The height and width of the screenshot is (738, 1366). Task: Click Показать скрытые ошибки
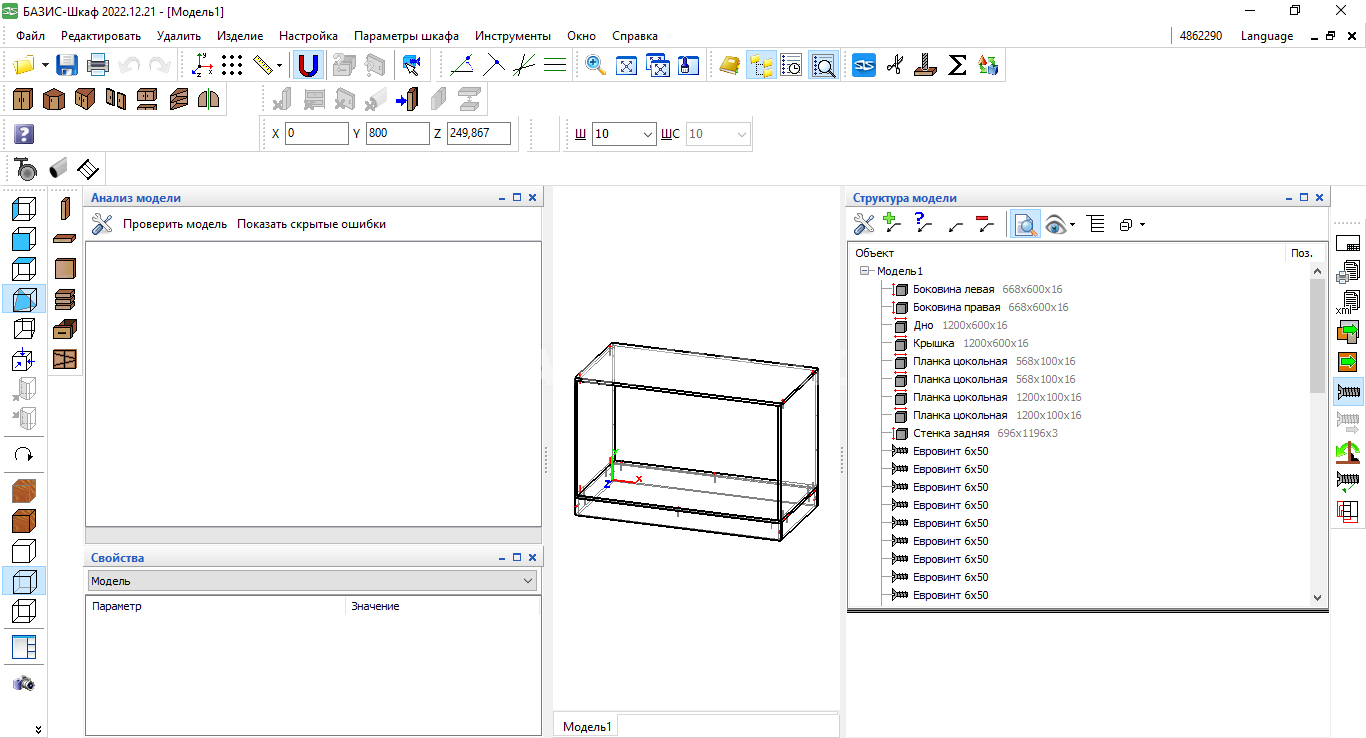click(x=311, y=224)
